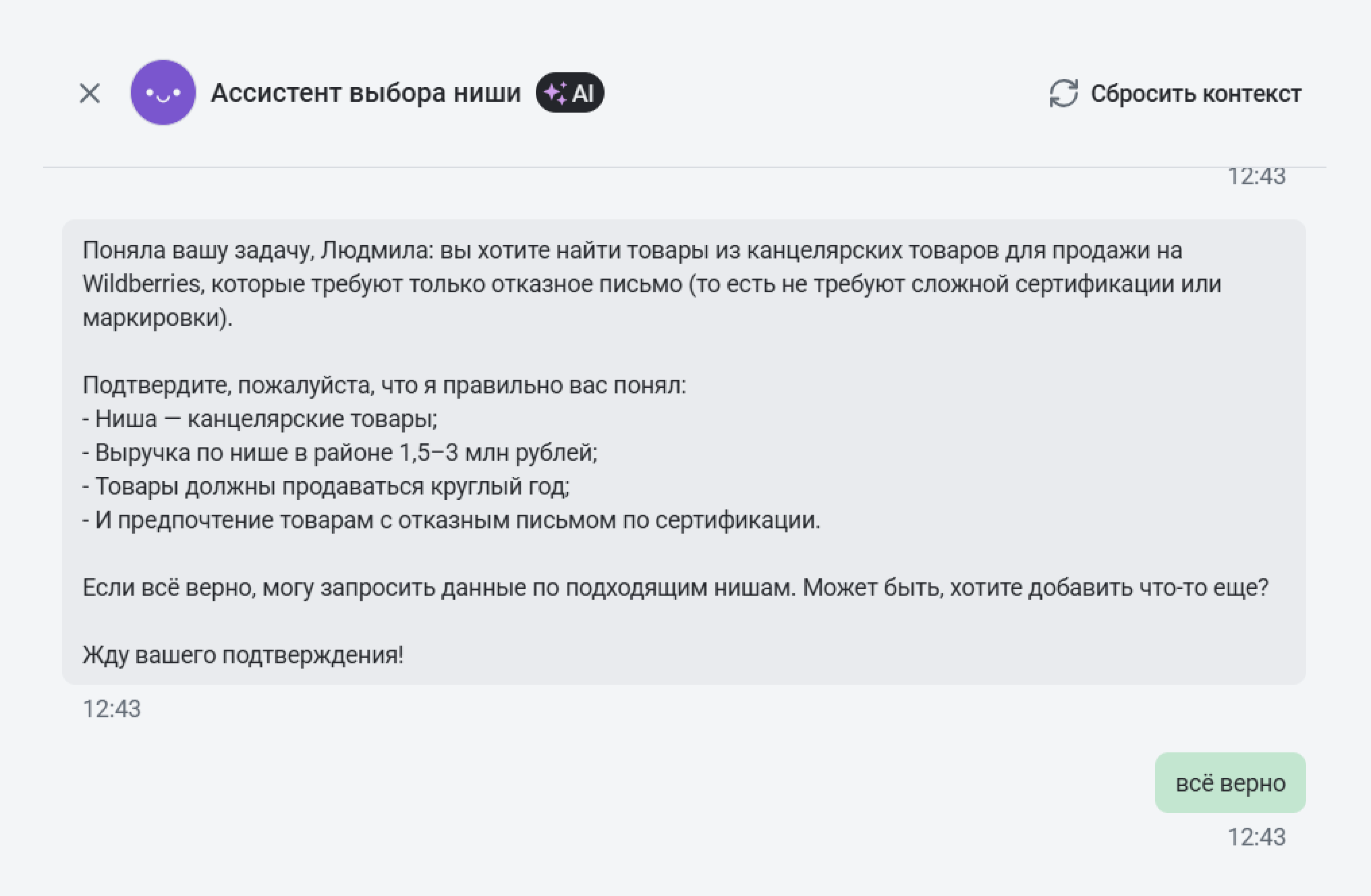
Task: Click the purple smiley assistant avatar
Action: coord(163,93)
